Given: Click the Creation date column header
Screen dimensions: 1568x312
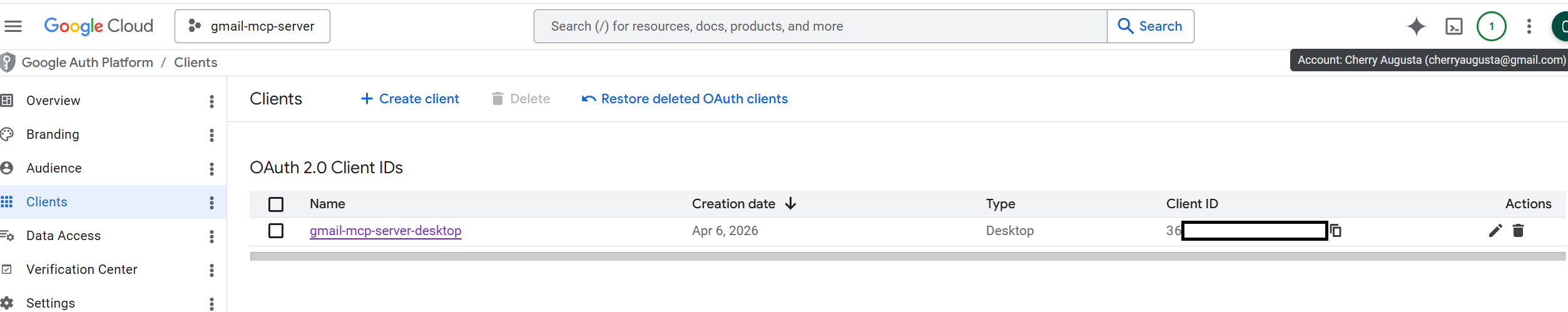Looking at the screenshot, I should click(733, 204).
